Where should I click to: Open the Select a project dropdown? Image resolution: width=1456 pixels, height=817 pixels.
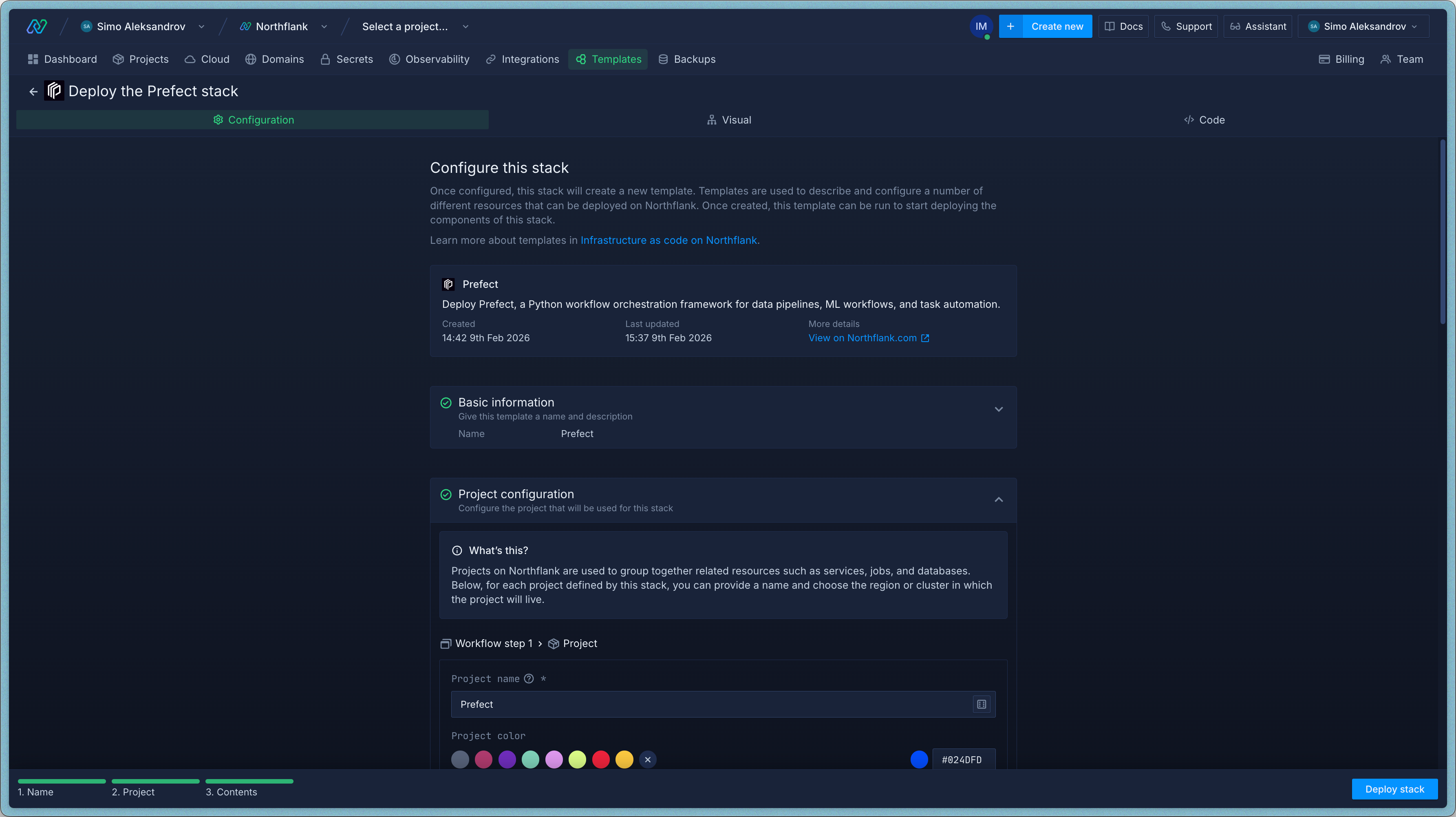(415, 26)
